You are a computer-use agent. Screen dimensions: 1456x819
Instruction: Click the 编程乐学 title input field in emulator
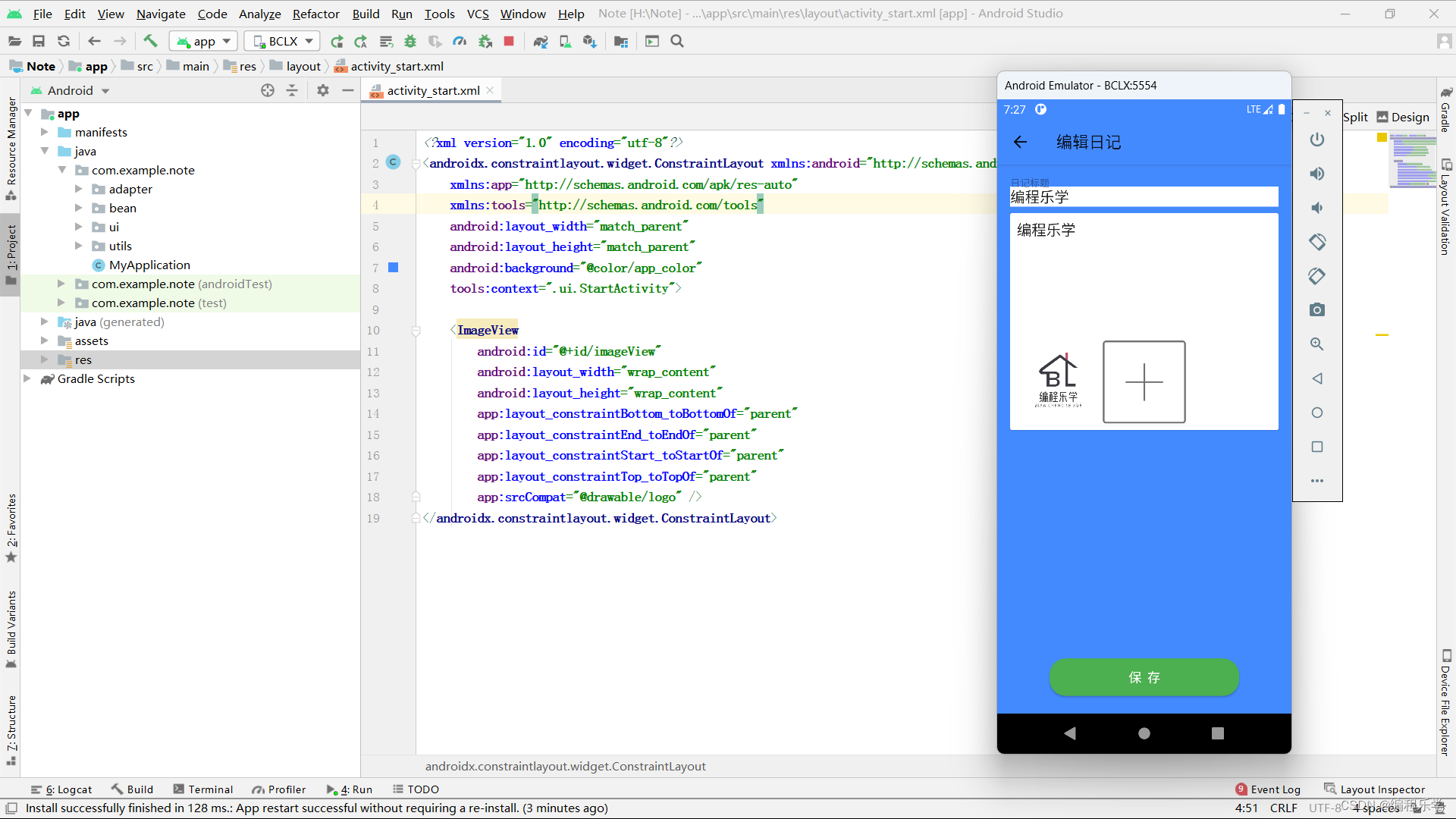point(1143,196)
